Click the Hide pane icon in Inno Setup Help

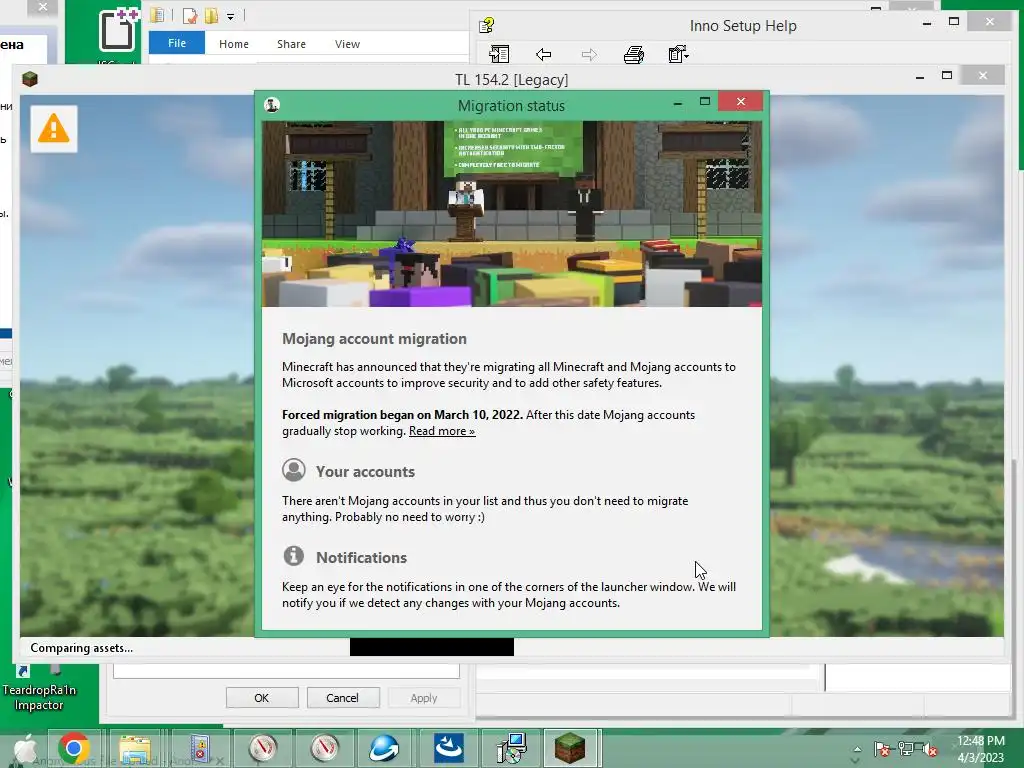[499, 54]
